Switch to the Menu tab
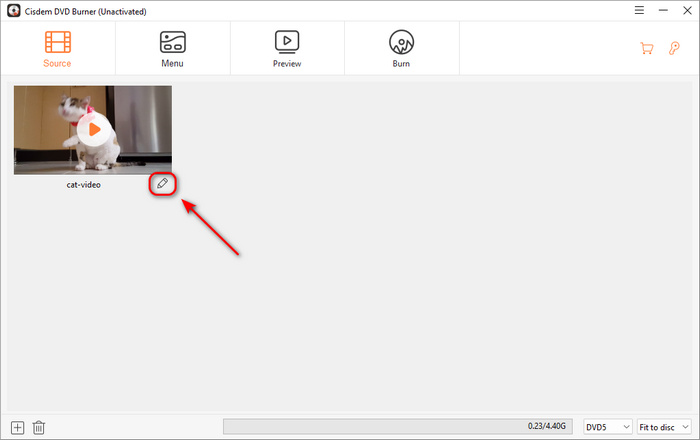 pos(172,49)
